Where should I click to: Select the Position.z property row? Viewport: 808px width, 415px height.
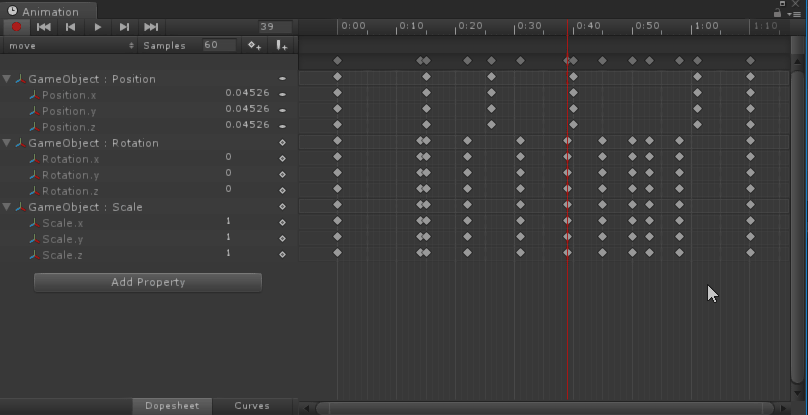[x=149, y=127]
